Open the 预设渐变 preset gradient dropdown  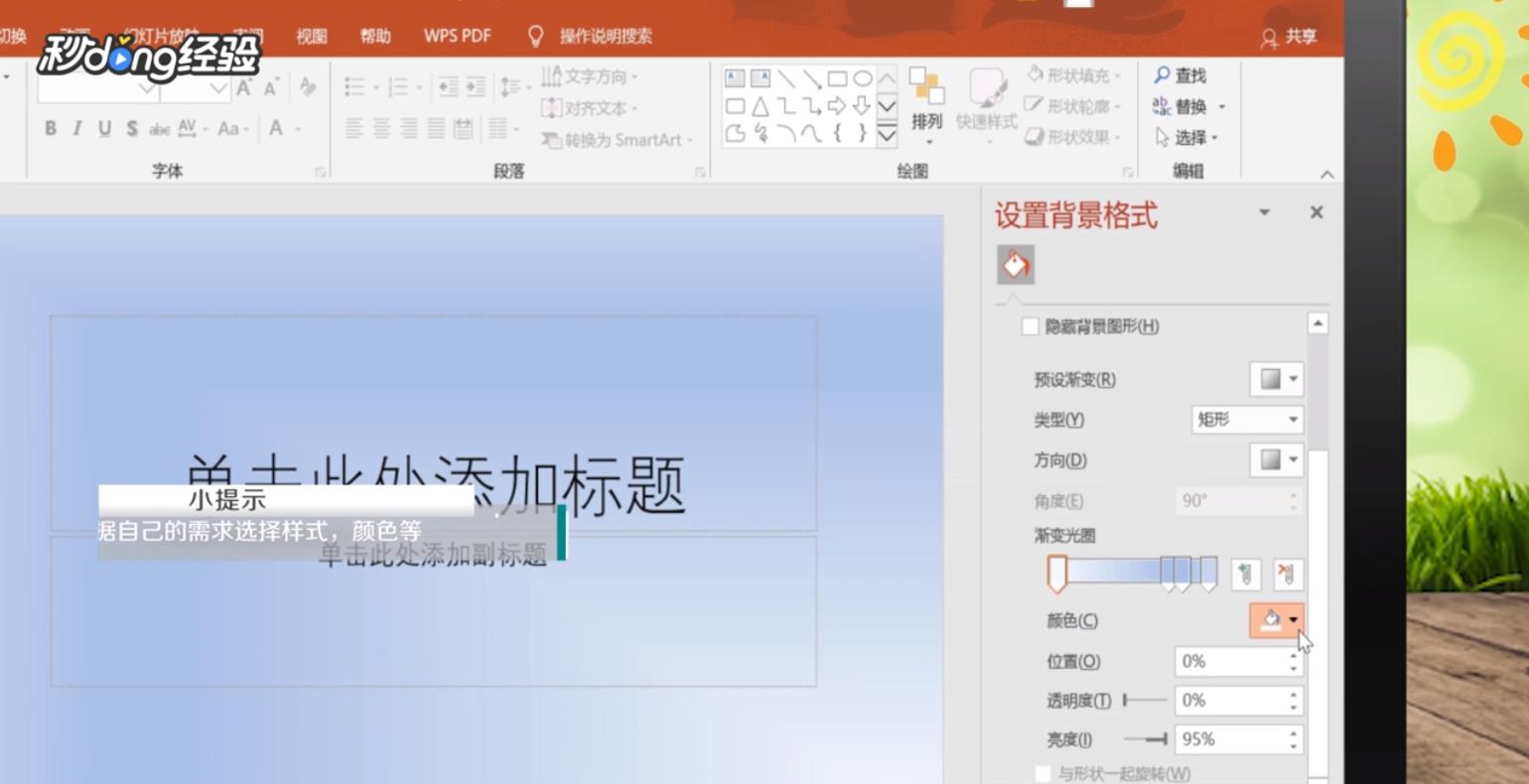(1275, 379)
